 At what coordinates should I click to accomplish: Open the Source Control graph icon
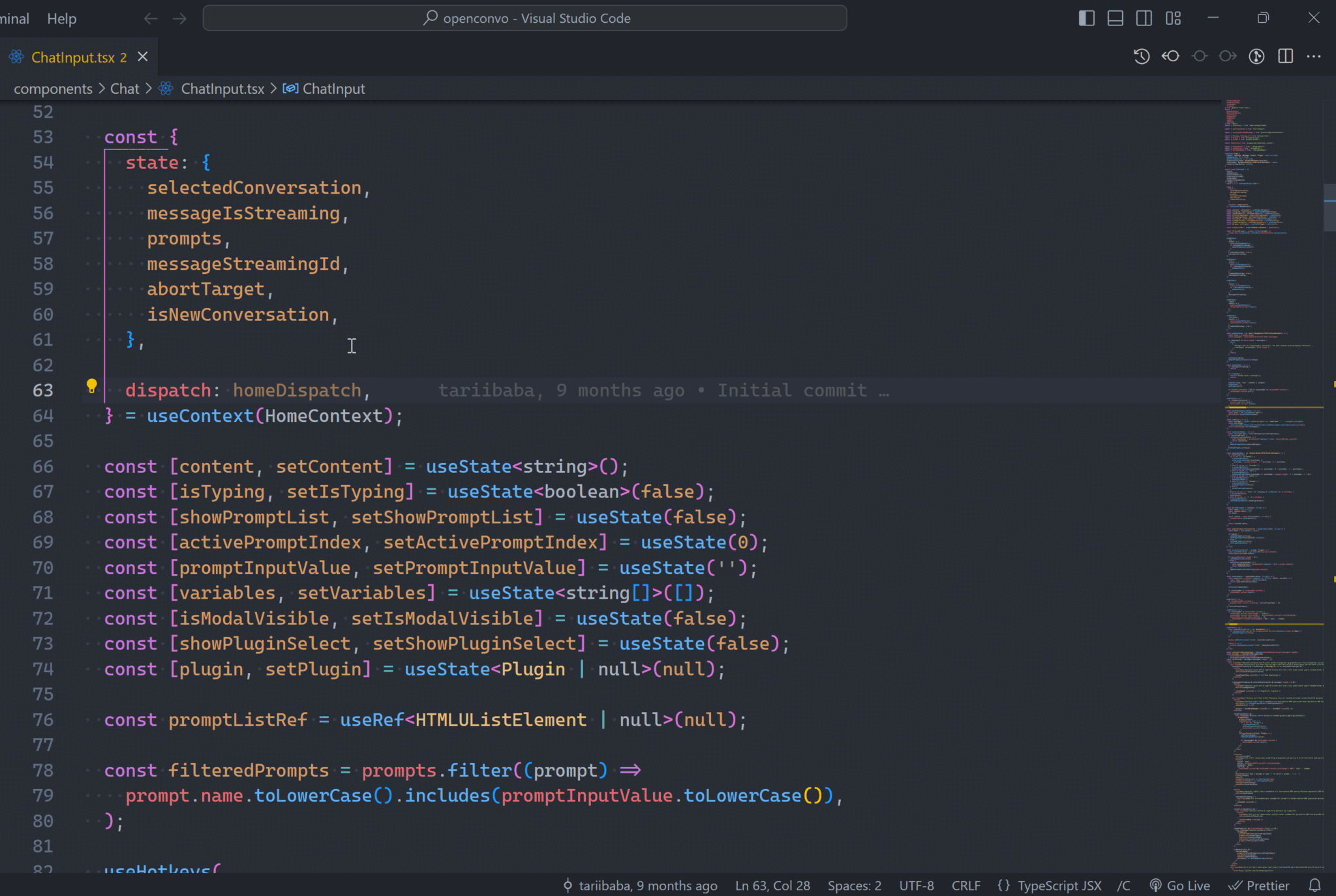point(1257,57)
